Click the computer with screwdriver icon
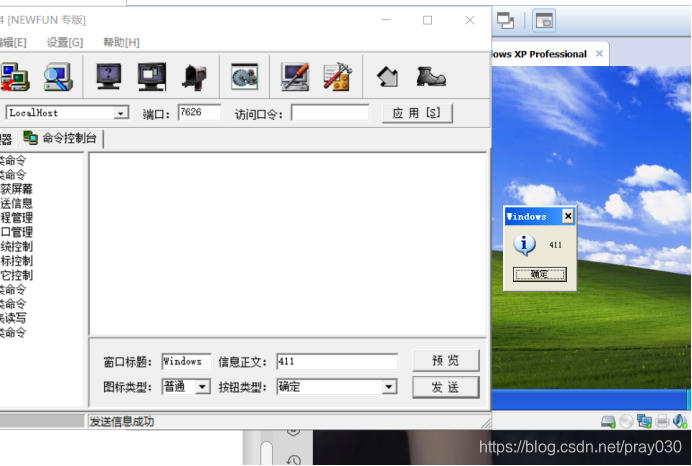This screenshot has height=466, width=692. 295,77
